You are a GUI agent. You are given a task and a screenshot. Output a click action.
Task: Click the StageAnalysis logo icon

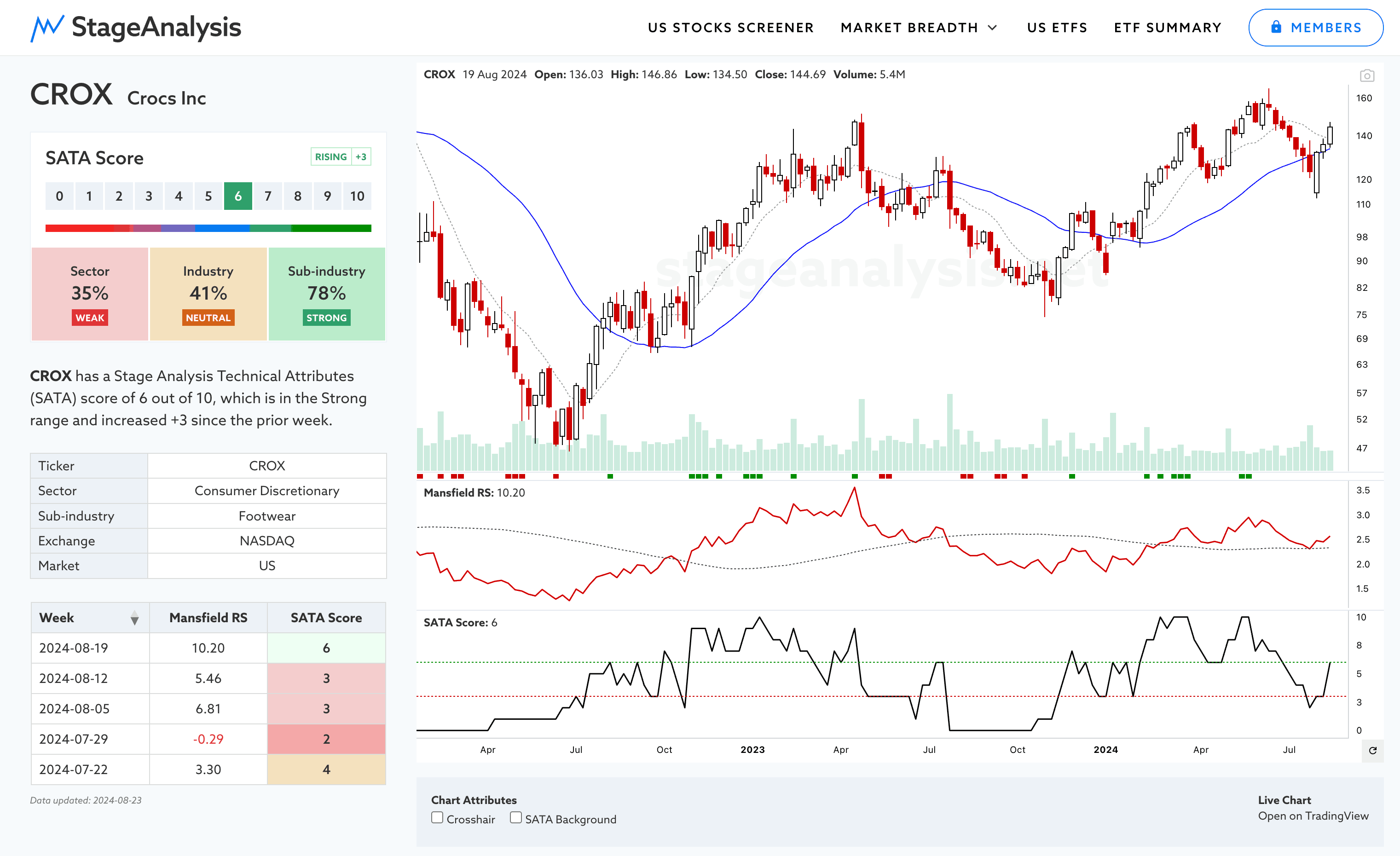[46, 29]
